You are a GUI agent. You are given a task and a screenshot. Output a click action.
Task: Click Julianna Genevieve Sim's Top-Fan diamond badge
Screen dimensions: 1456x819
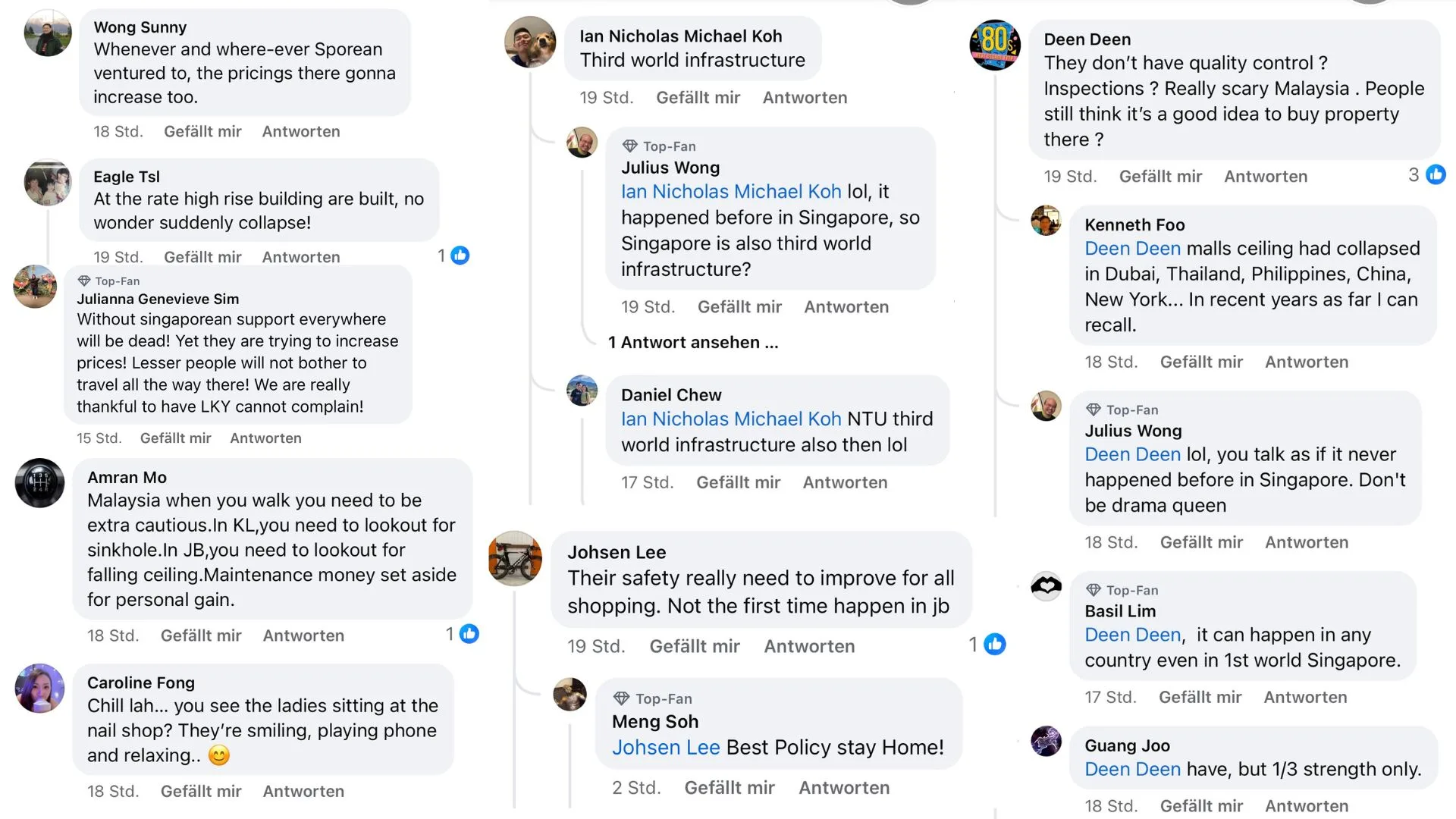click(84, 281)
